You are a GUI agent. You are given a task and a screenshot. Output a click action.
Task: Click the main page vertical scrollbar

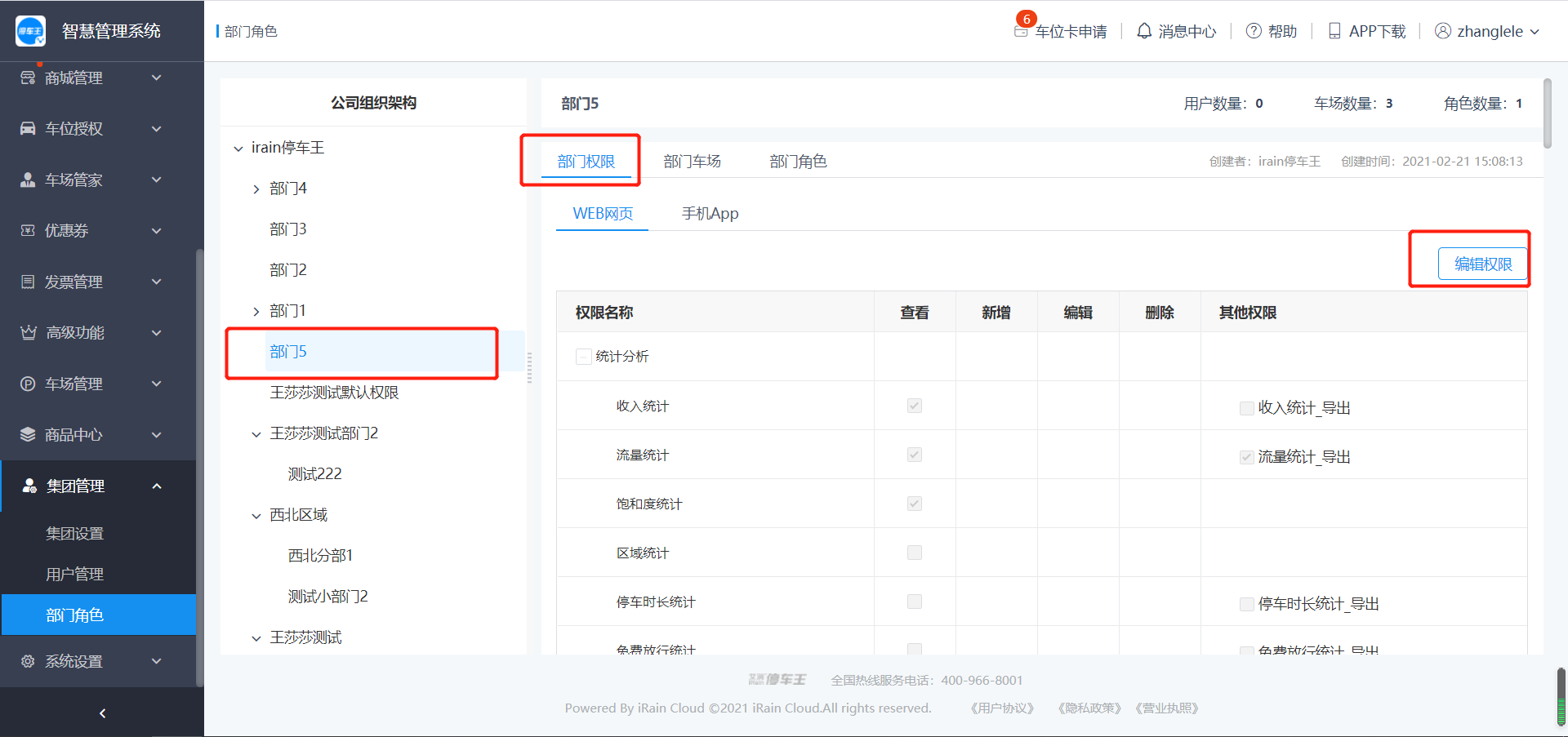click(x=1548, y=113)
